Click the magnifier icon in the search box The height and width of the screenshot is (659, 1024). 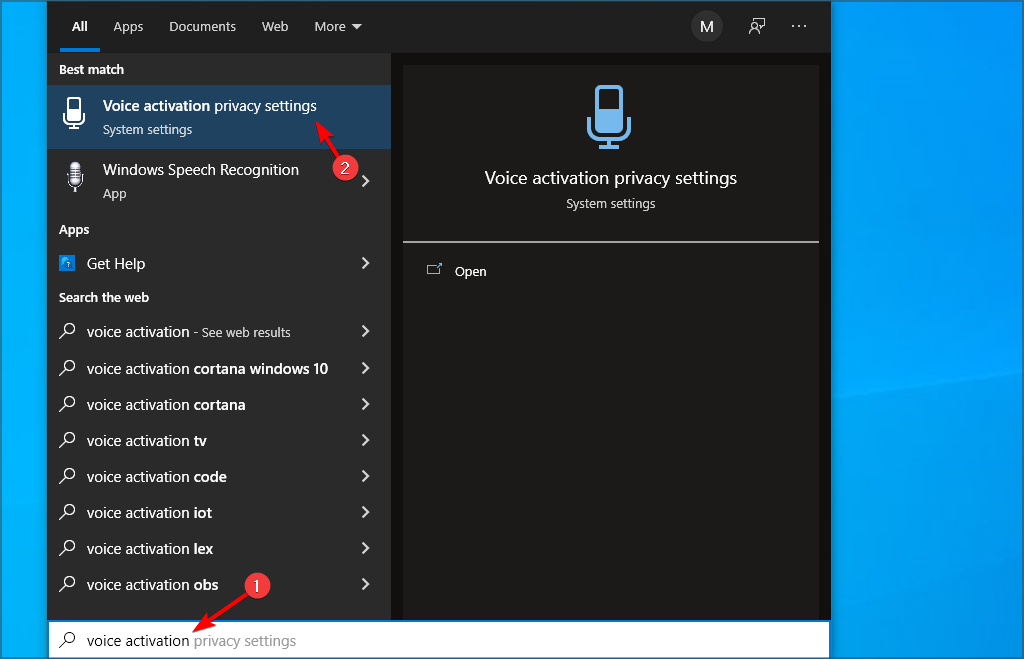[67, 640]
